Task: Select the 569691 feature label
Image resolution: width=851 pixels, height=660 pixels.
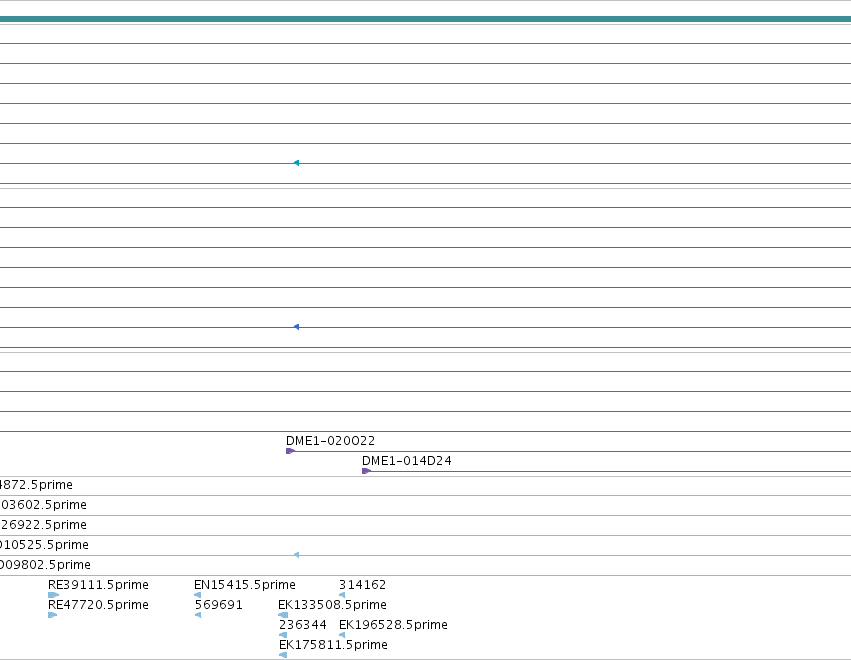Action: [x=219, y=605]
